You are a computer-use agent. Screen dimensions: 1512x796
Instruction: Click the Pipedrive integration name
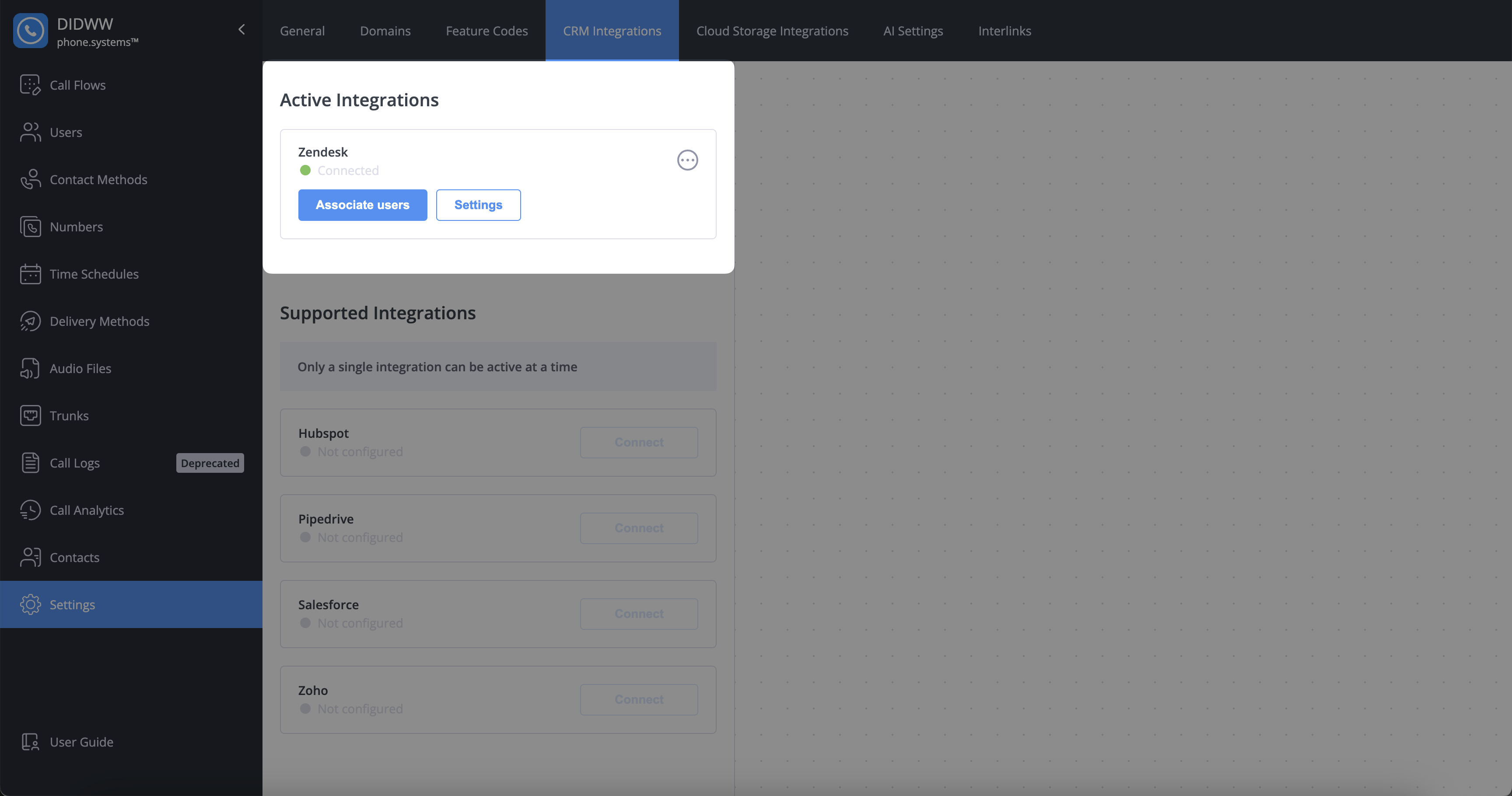326,519
